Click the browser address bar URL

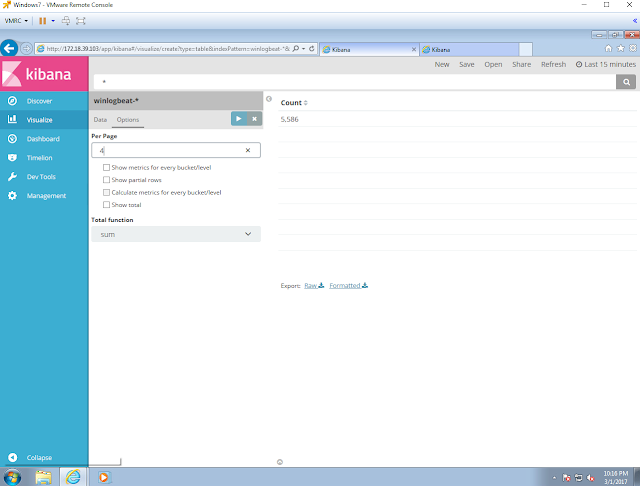point(168,49)
